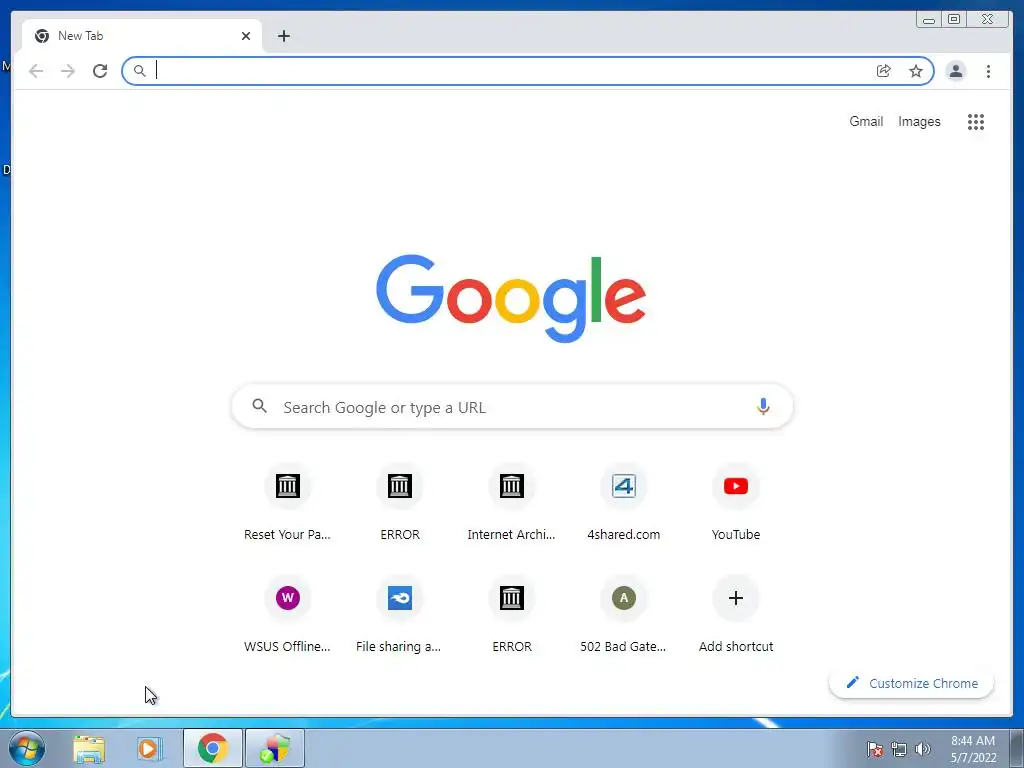
Task: Click the Customize Chrome button
Action: [912, 683]
